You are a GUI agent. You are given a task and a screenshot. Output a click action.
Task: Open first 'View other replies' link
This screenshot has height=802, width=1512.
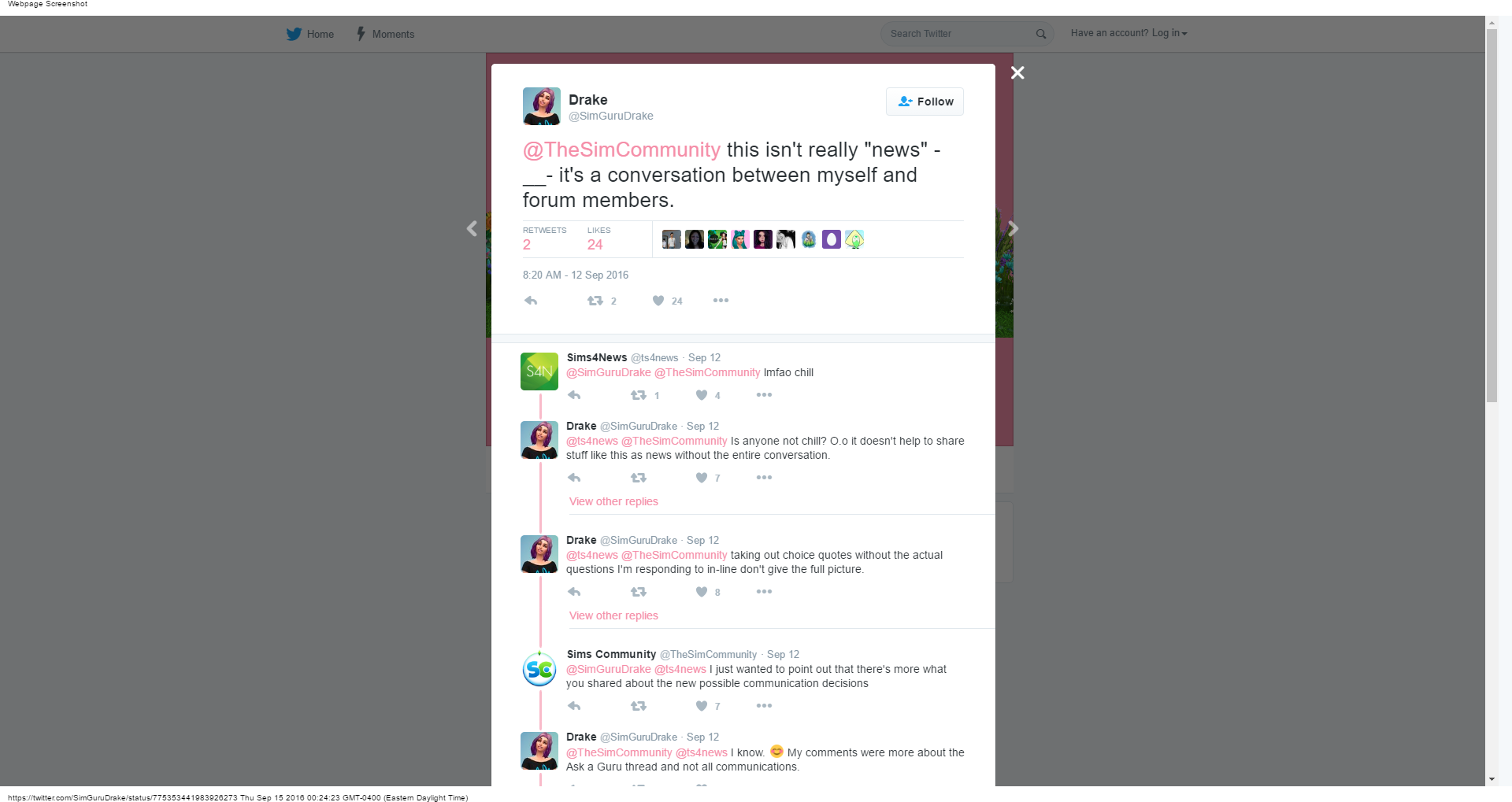point(613,501)
